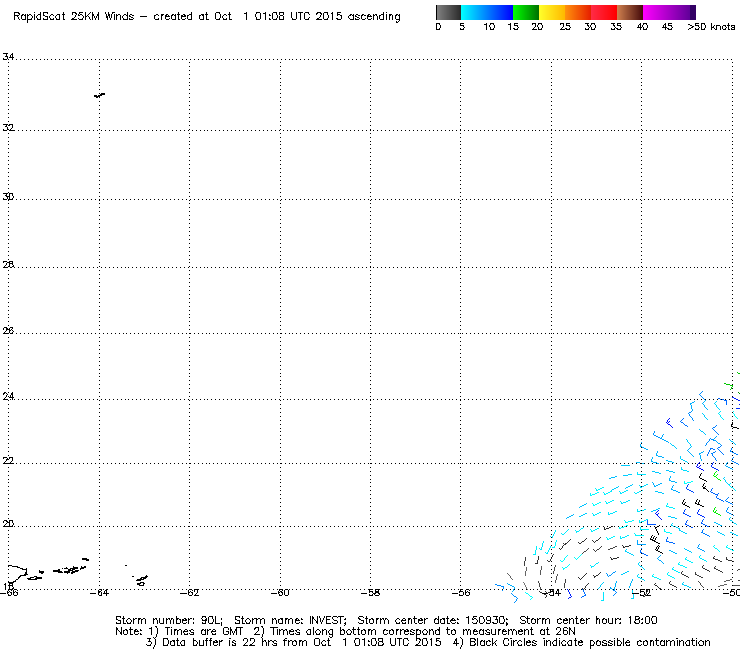The width and height of the screenshot is (740, 650).
Task: Click the latitude label "24"
Action: [8, 397]
